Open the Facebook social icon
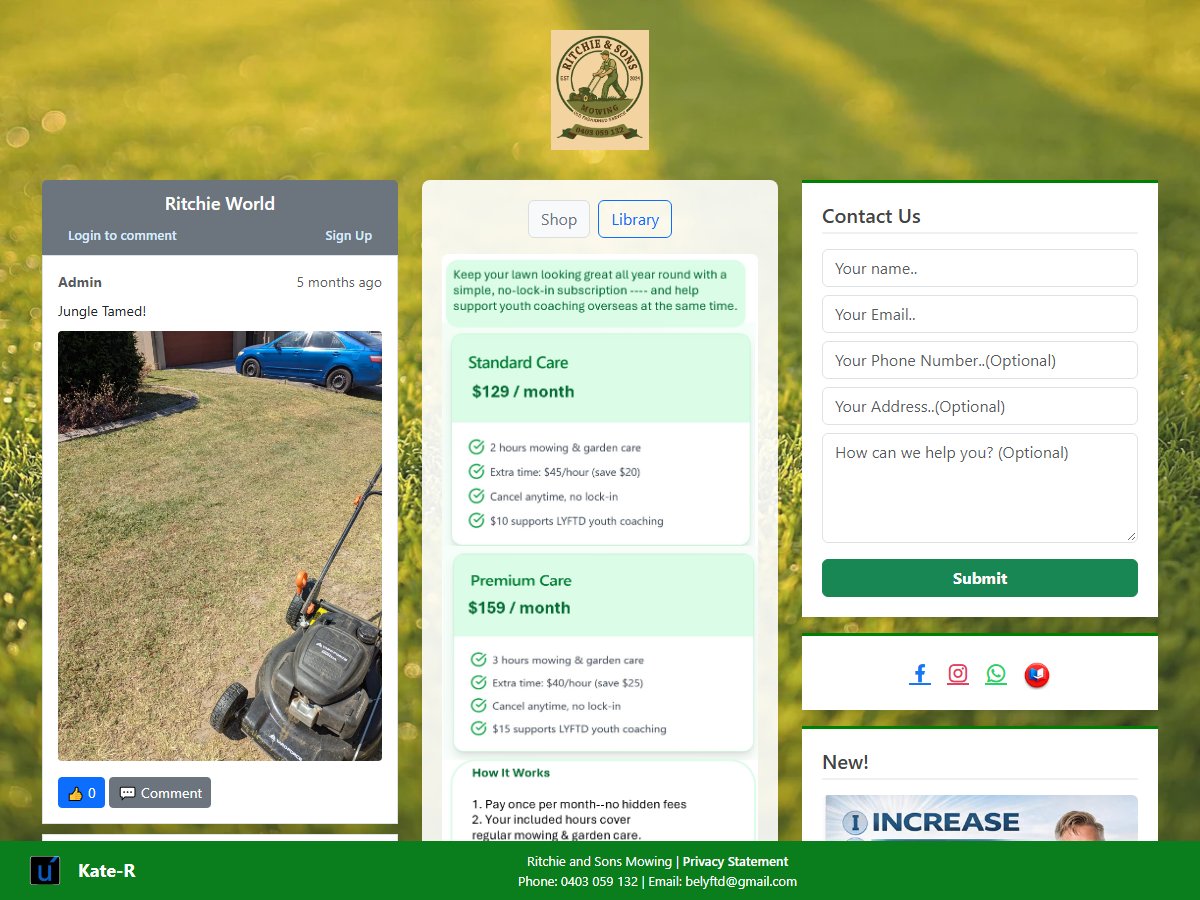Screen dimensions: 1200x900 920,674
